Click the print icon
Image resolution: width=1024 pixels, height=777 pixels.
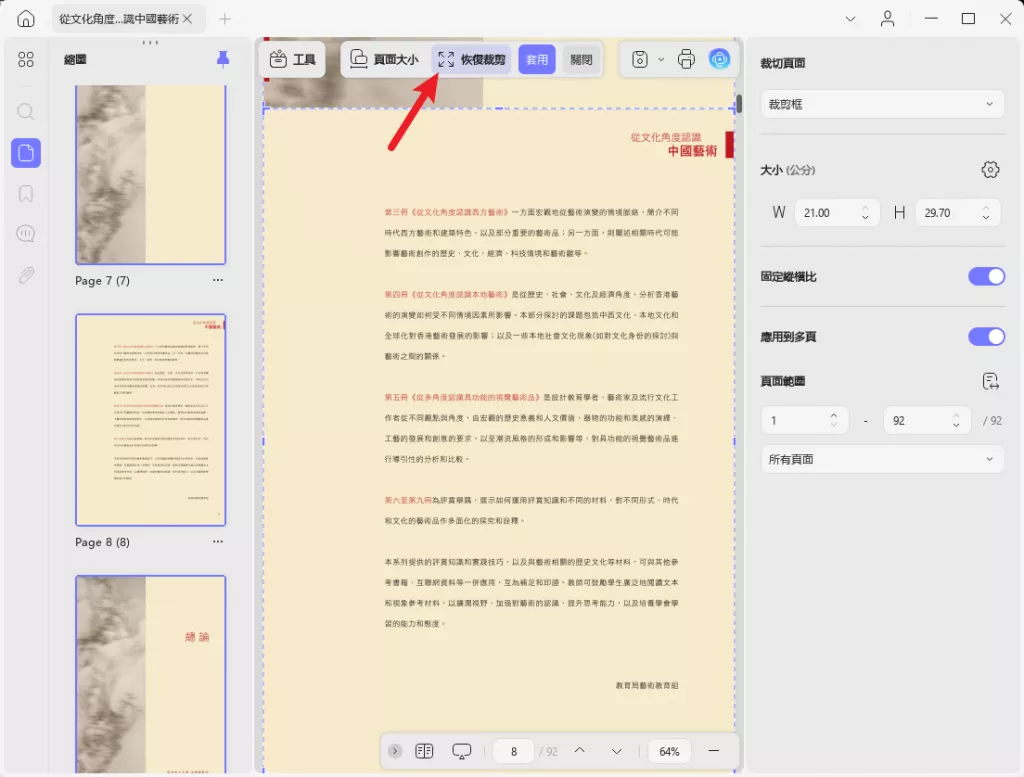(686, 59)
